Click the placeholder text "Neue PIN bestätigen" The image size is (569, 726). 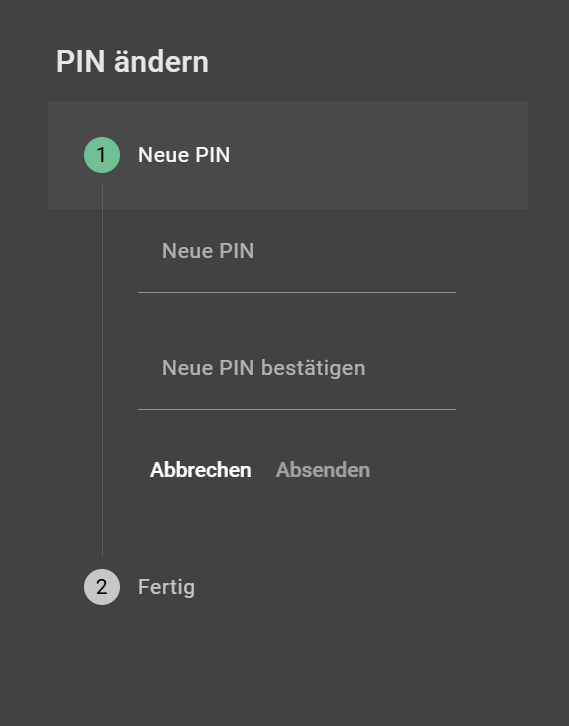[x=263, y=369]
